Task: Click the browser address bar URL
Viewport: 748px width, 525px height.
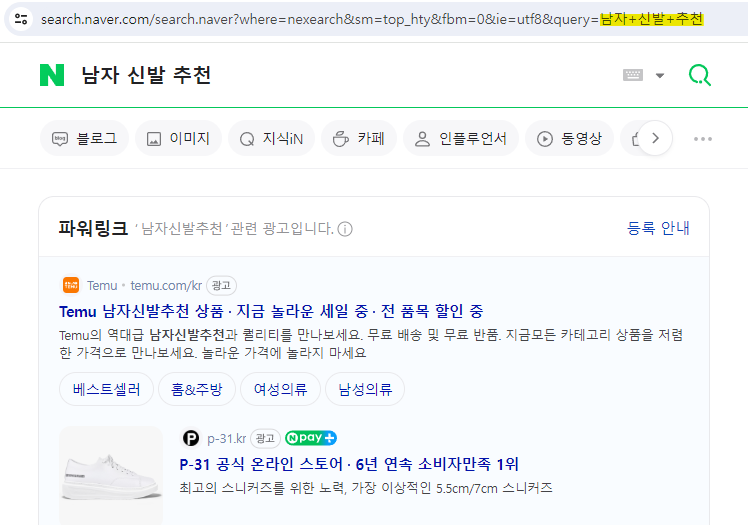Action: pos(372,19)
